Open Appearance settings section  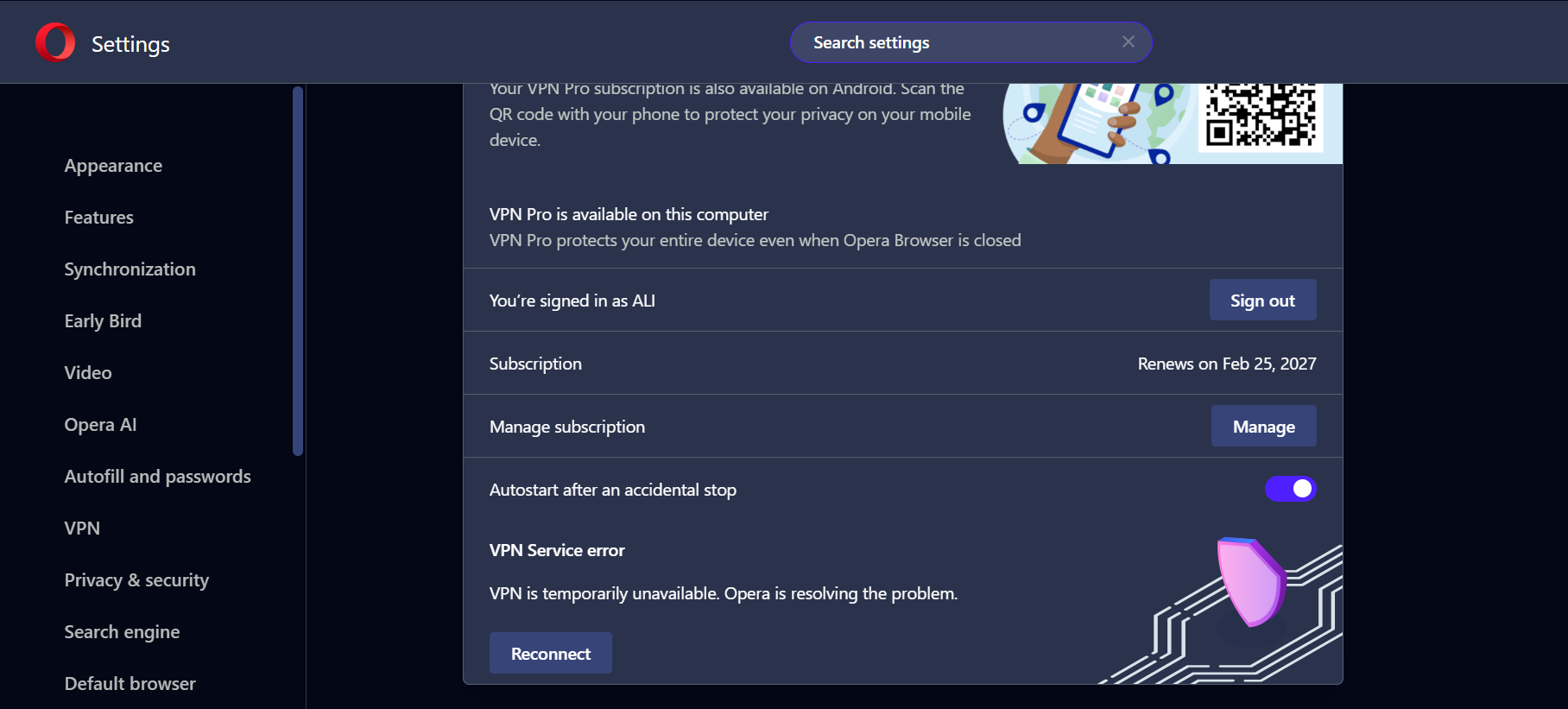(x=113, y=166)
